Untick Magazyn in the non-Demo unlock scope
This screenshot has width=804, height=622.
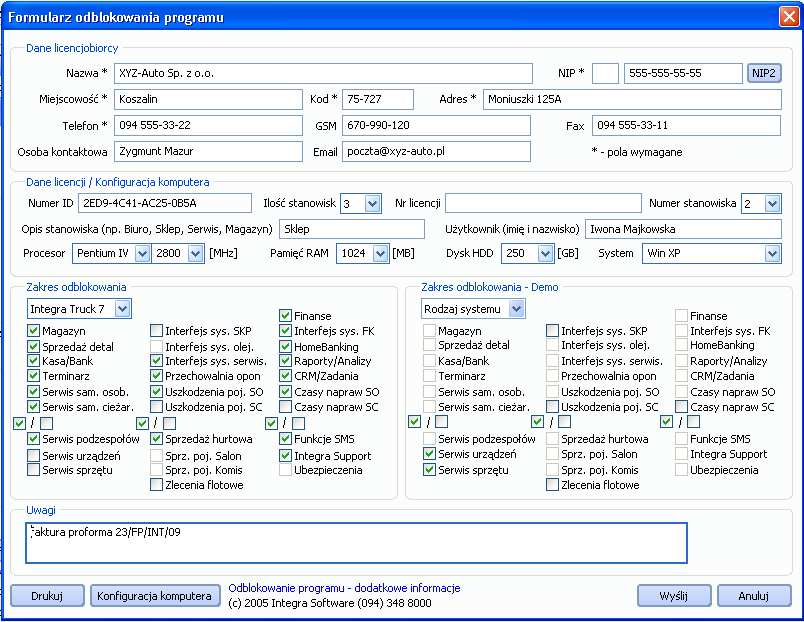[33, 331]
